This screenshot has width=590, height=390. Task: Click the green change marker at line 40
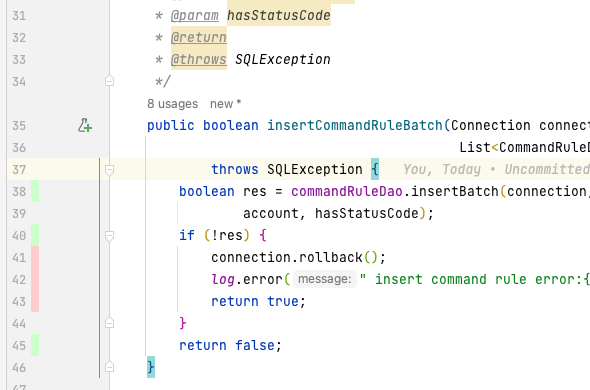click(x=35, y=235)
